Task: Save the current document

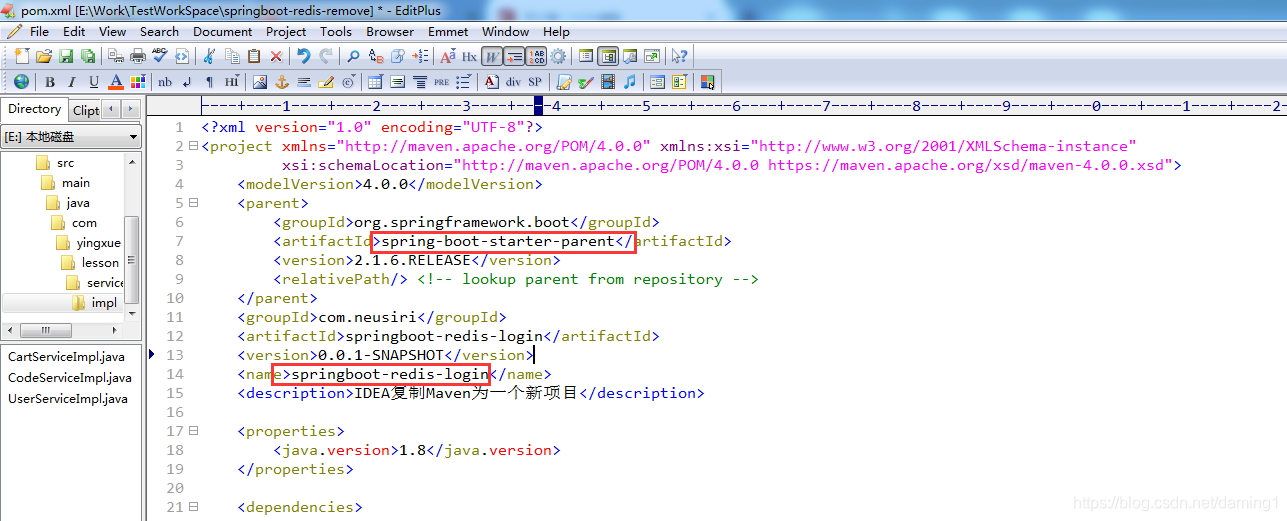Action: coord(66,56)
